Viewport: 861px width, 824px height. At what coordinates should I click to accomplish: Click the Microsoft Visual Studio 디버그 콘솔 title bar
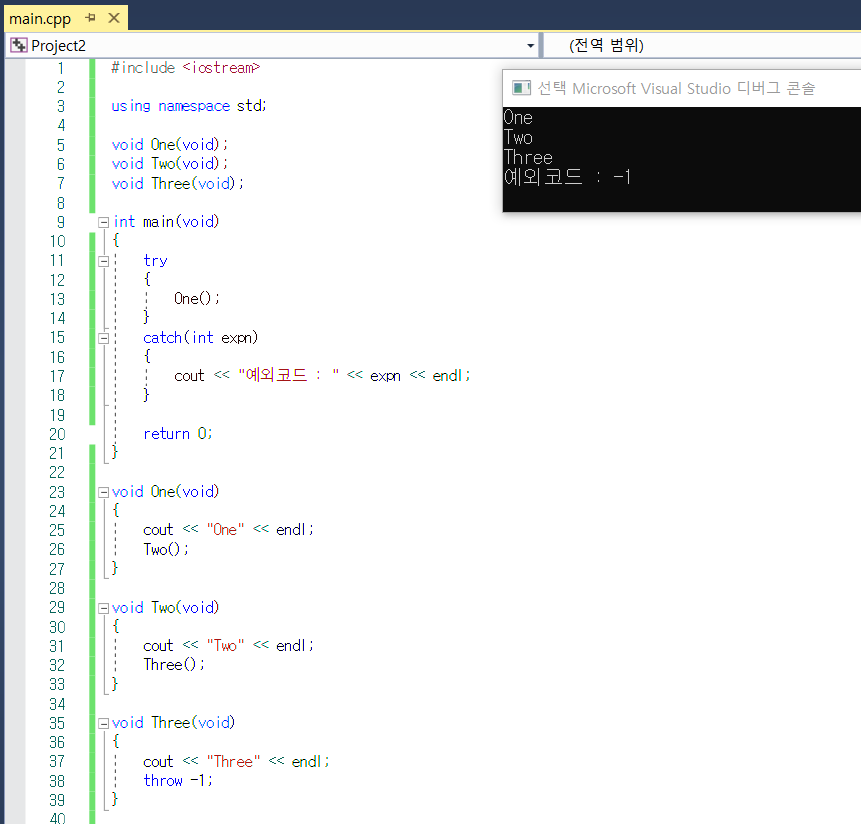[x=681, y=88]
